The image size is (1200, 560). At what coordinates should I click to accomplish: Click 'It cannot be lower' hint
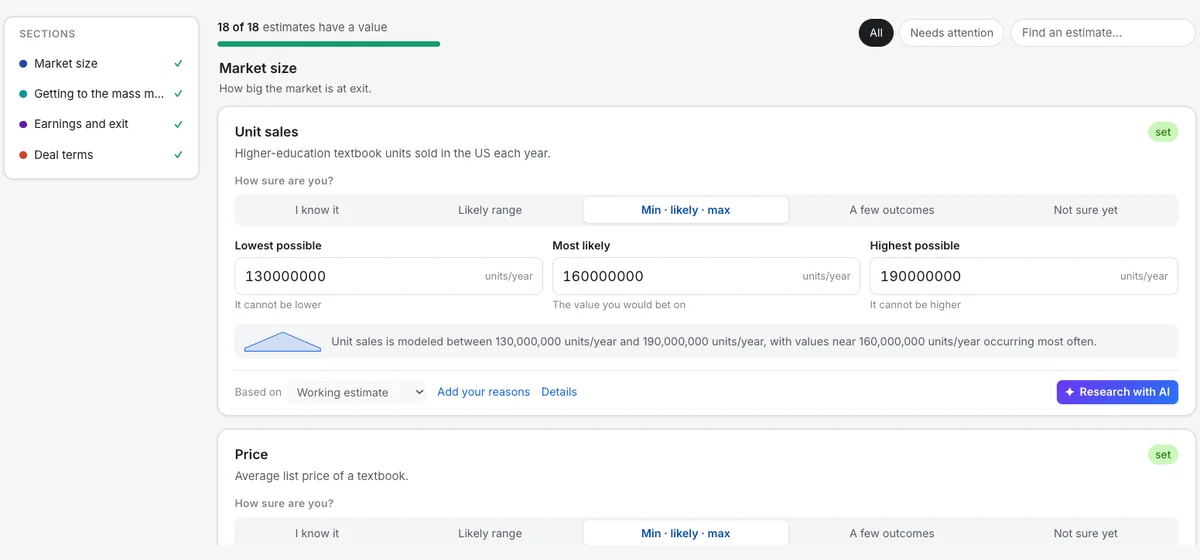(x=278, y=305)
